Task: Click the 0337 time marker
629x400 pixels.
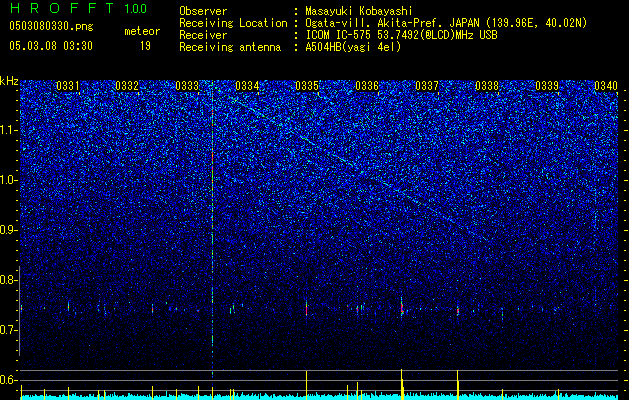Action: [x=427, y=86]
